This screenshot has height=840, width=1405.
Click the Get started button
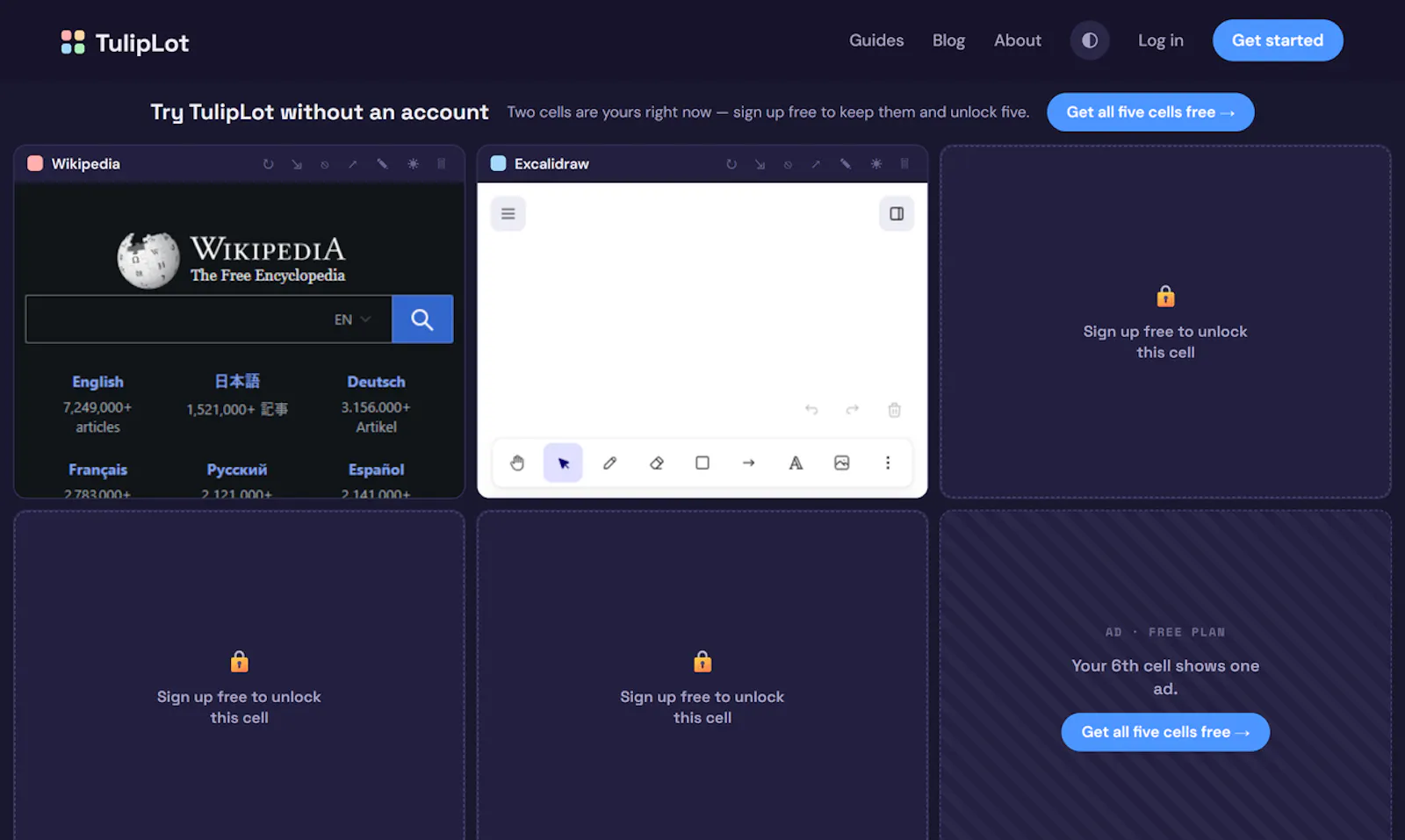(1278, 40)
